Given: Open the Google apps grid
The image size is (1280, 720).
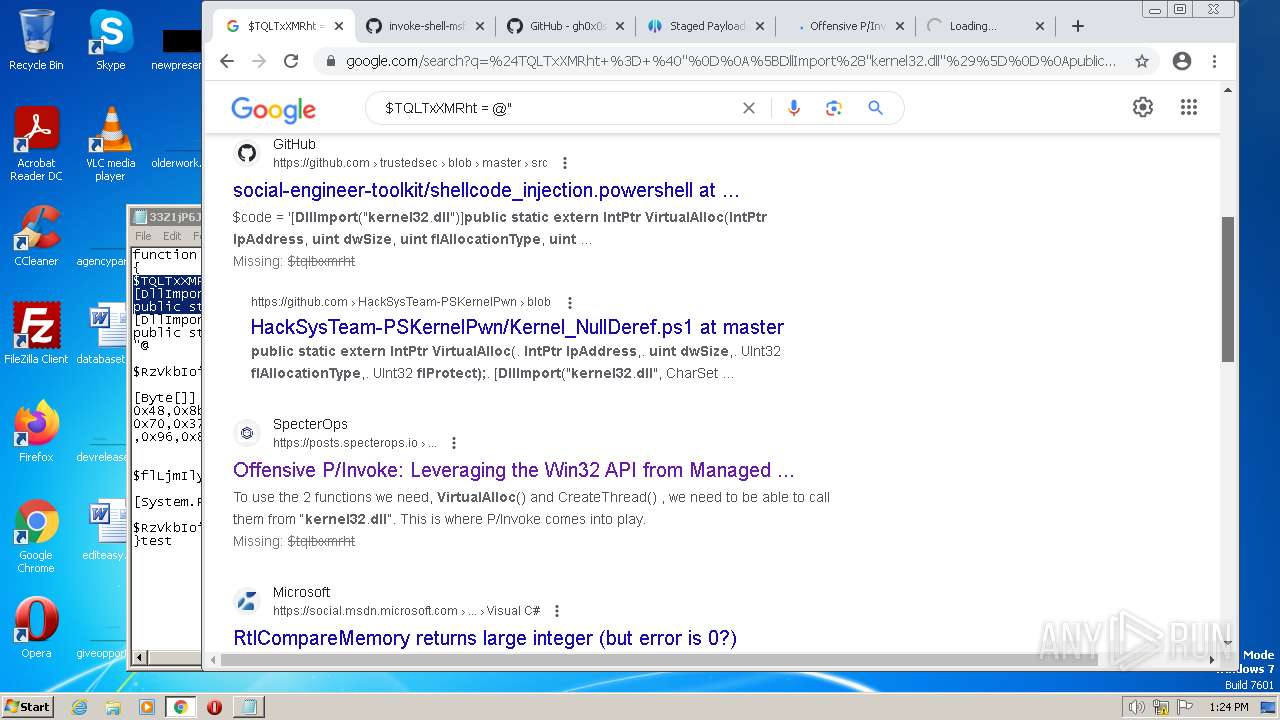Looking at the screenshot, I should pyautogui.click(x=1189, y=107).
